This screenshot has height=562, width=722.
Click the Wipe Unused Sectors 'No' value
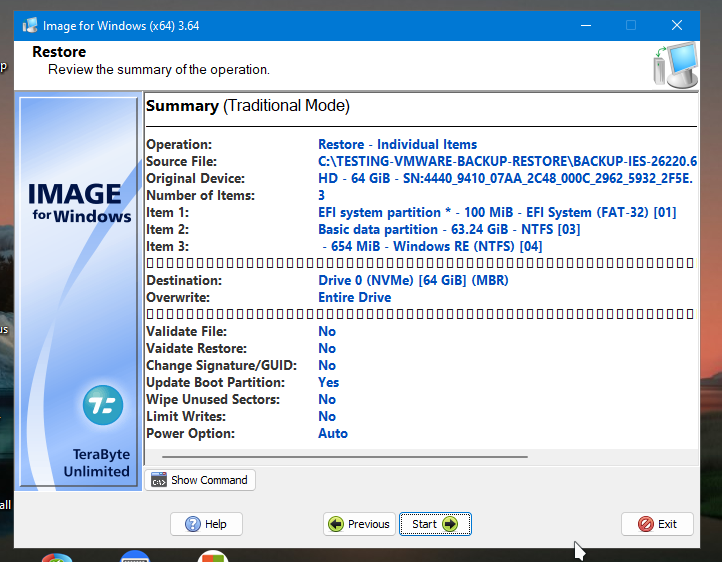(x=327, y=400)
